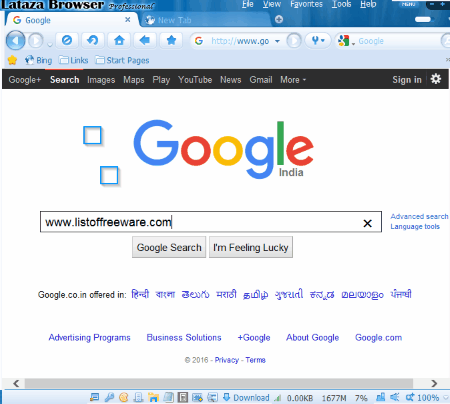Click the Google Search button

tap(169, 247)
